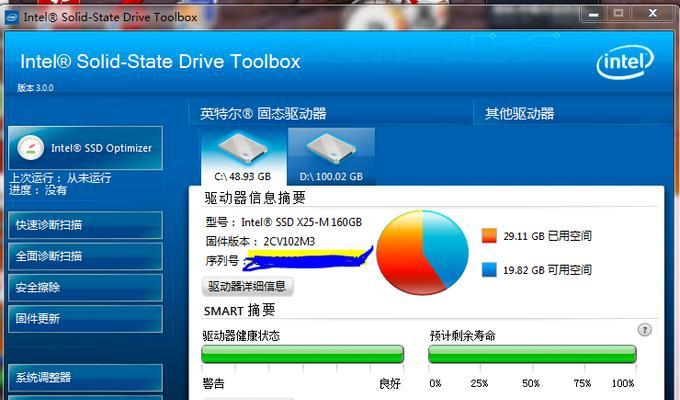Close the Toolbox window
Viewport: 680px width, 400px height.
[x=653, y=14]
